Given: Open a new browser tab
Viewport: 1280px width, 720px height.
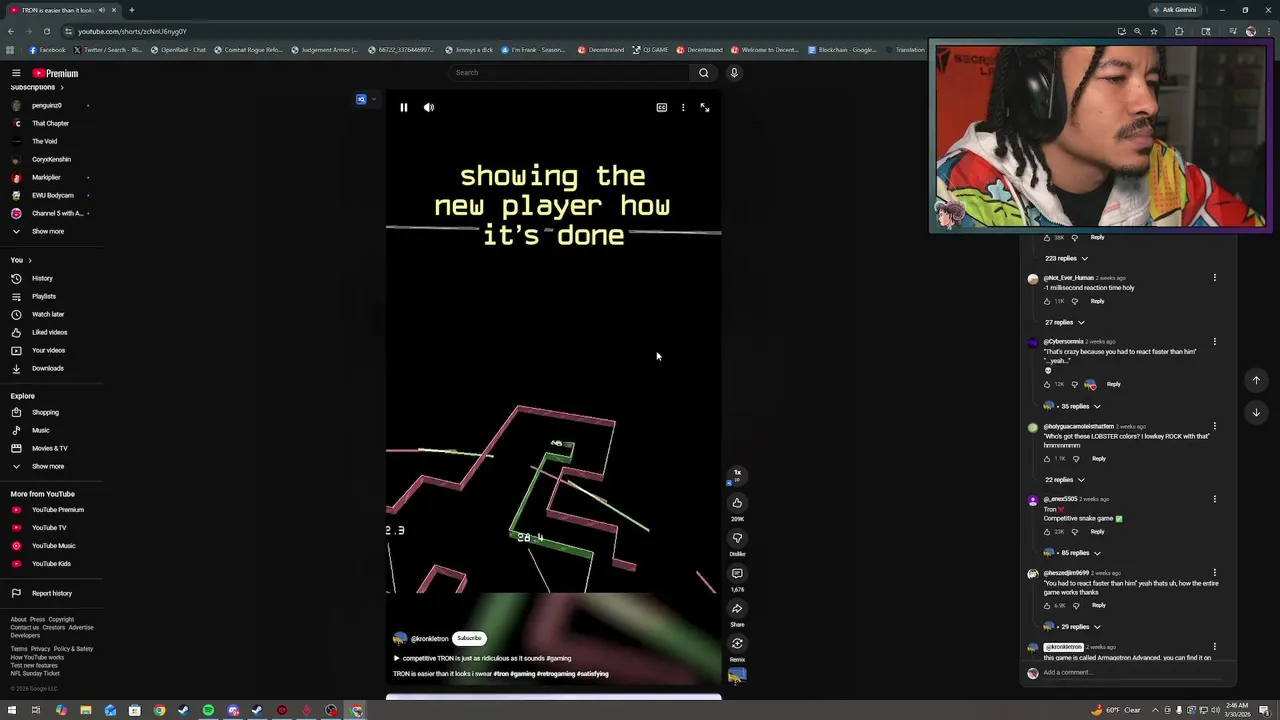Looking at the screenshot, I should (131, 10).
